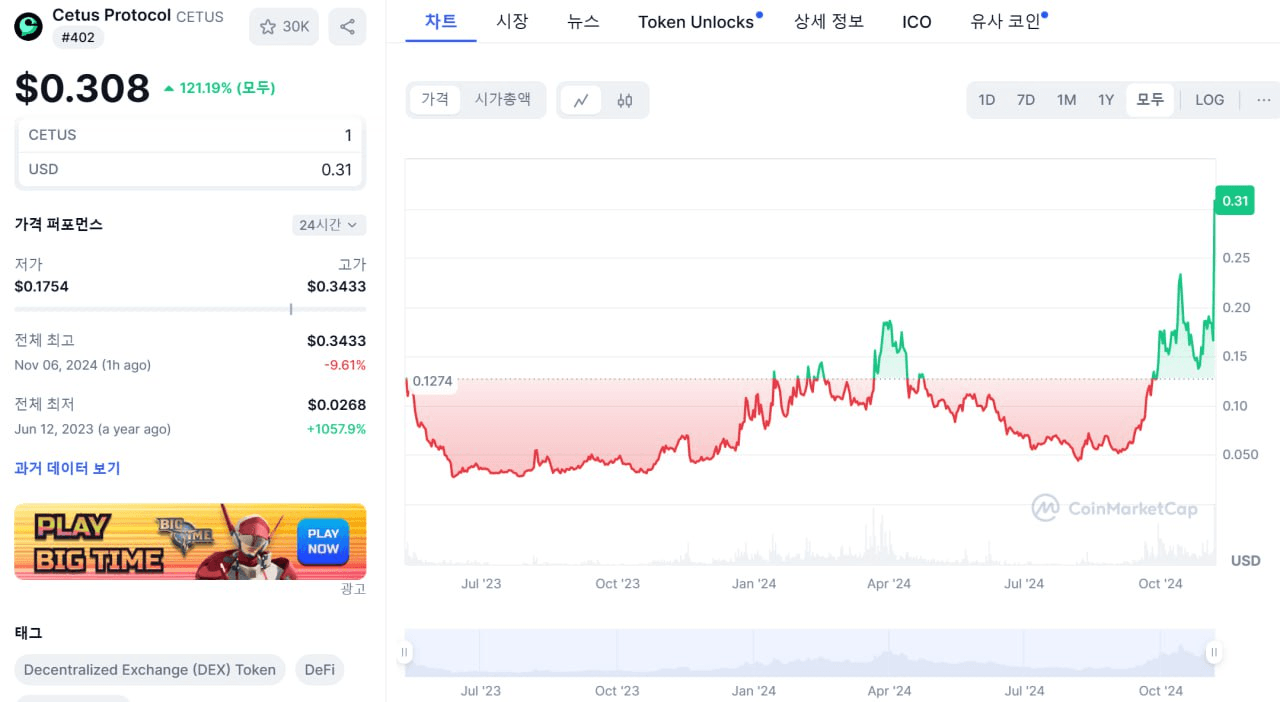The height and width of the screenshot is (702, 1280).
Task: Set chart range to 1M
Action: tap(1067, 100)
